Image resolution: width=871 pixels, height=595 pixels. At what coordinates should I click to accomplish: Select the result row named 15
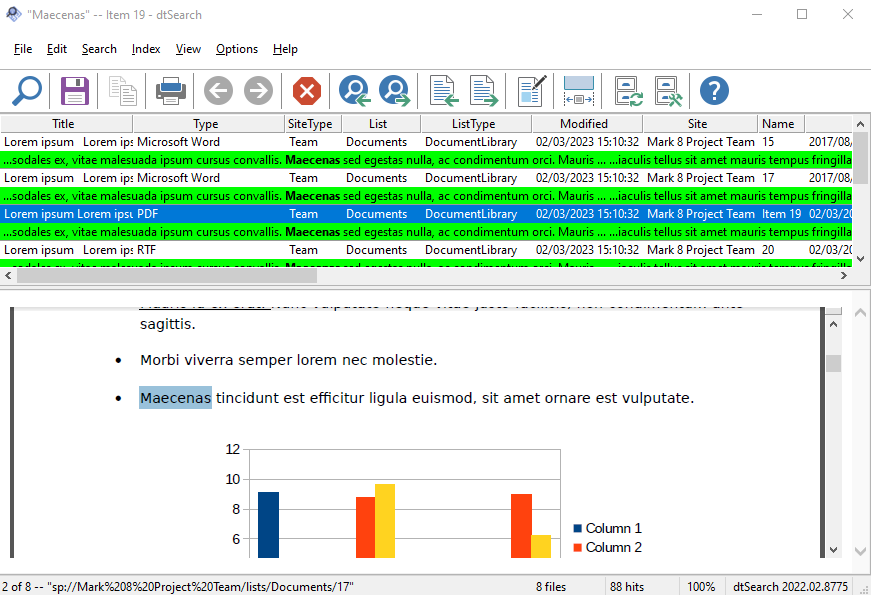[426, 142]
